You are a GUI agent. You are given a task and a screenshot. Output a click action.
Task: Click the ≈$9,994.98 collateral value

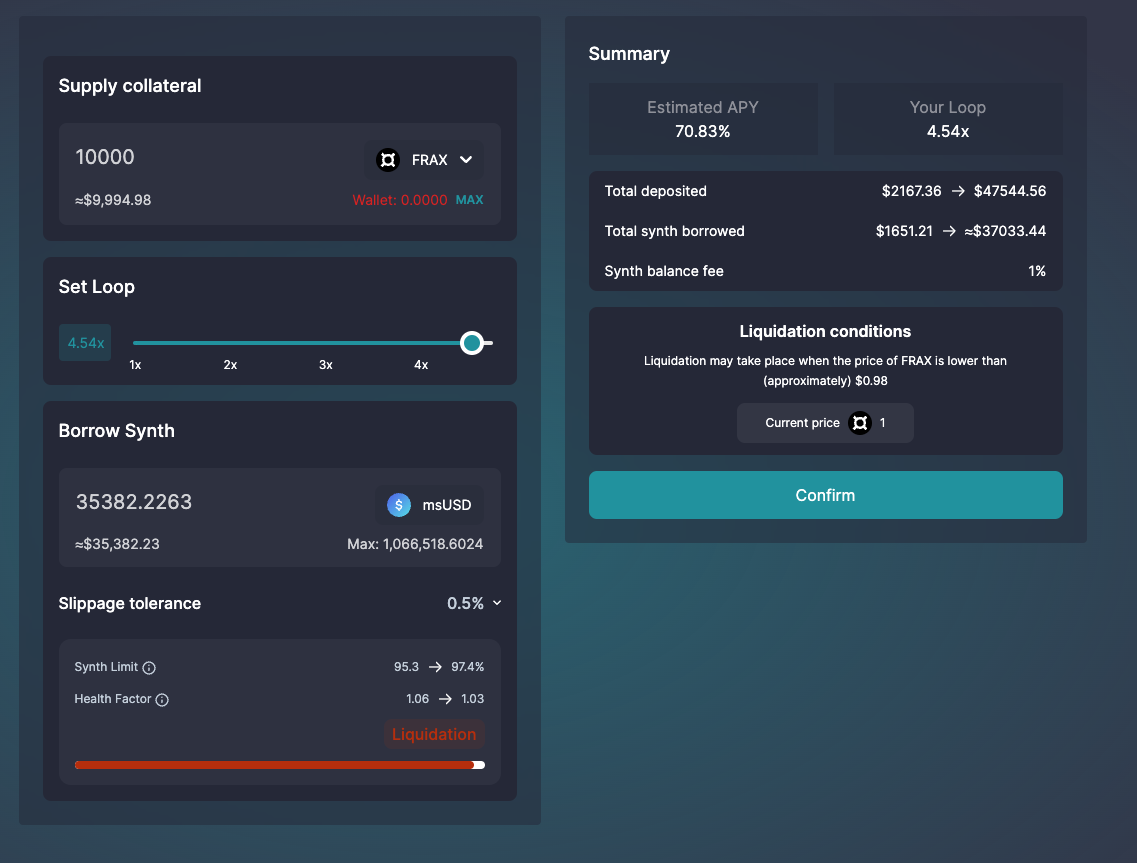[x=113, y=200]
